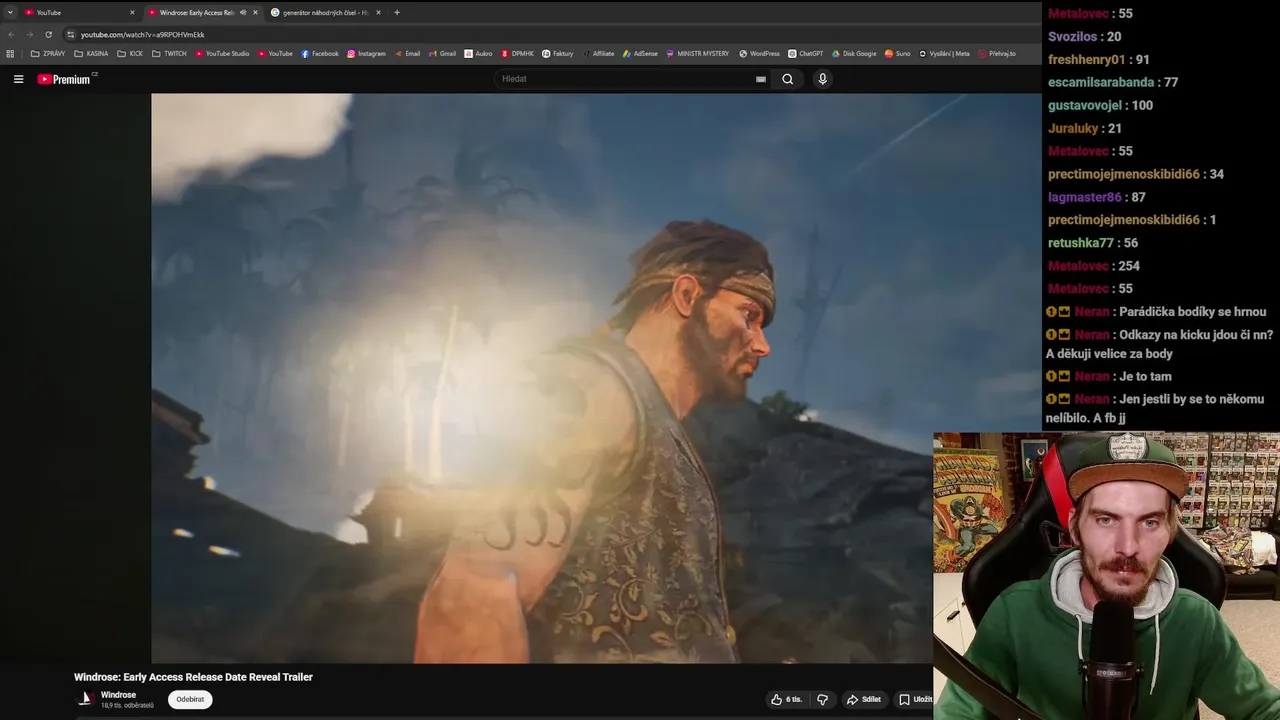Screen dimensions: 1280x720
Task: Open the Windrose channel name link
Action: (x=118, y=695)
